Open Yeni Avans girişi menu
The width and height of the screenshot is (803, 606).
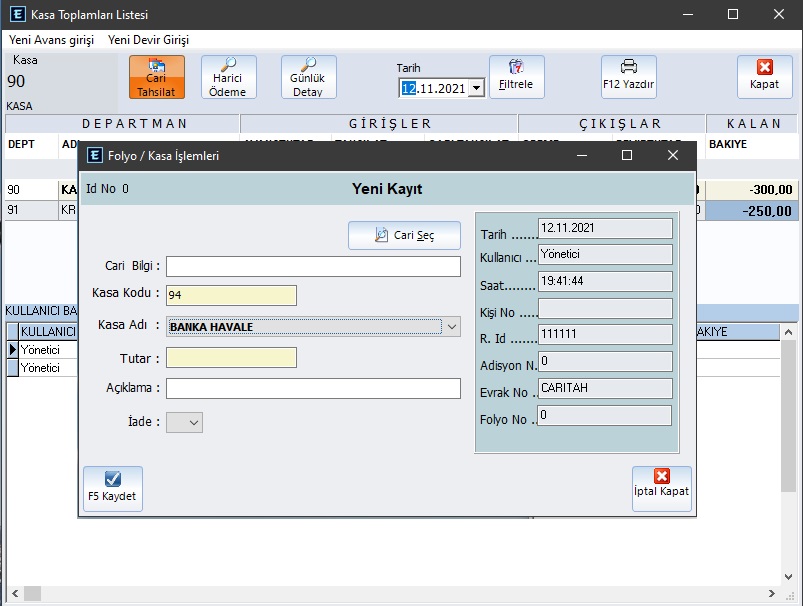[51, 40]
